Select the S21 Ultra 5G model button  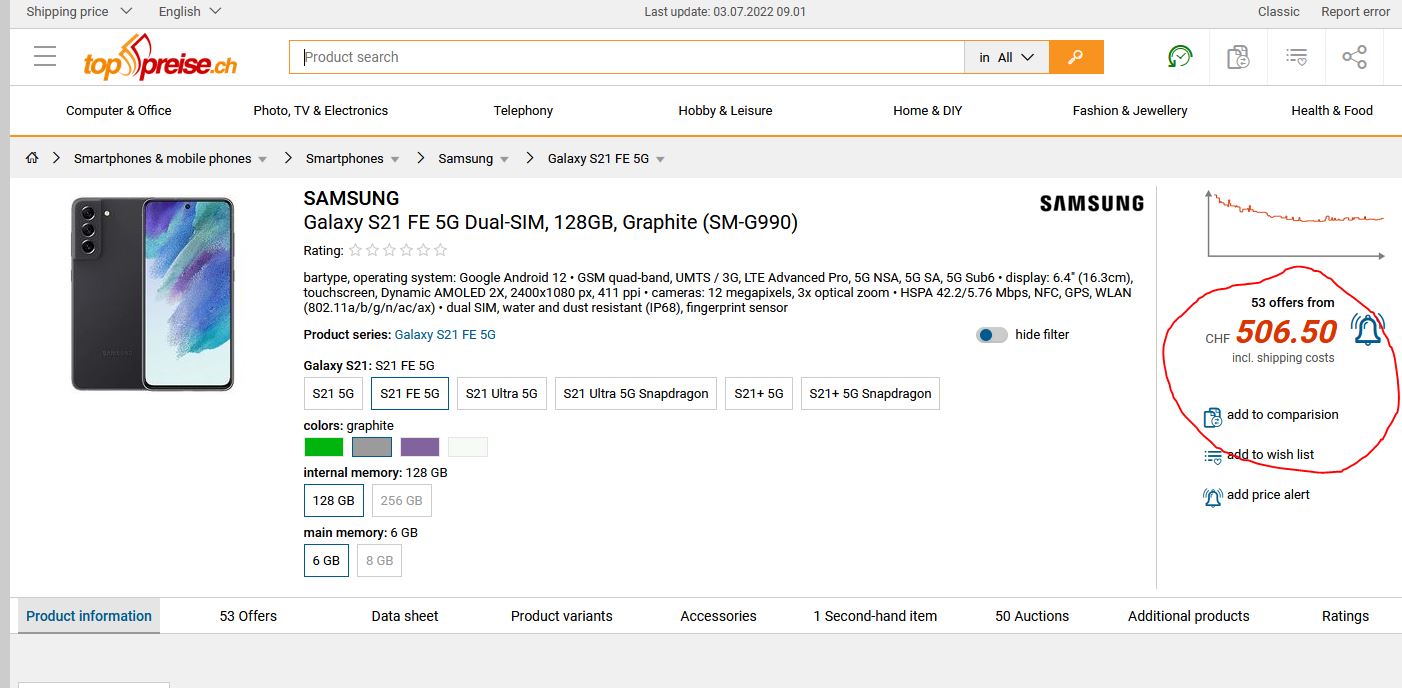tap(501, 394)
